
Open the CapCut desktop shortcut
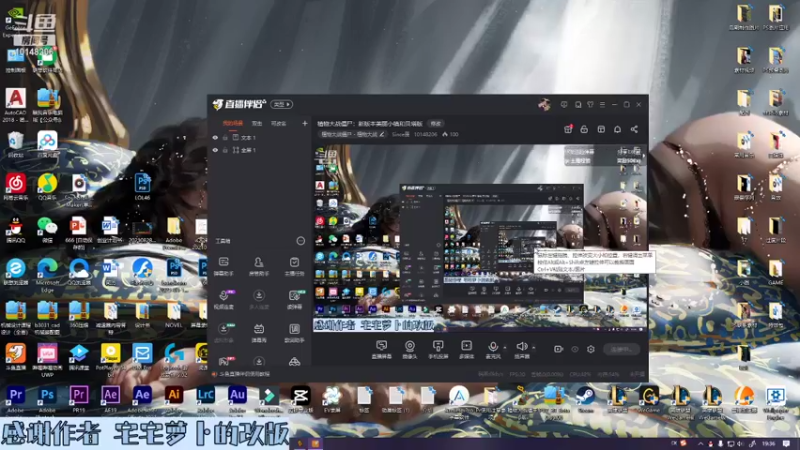(301, 399)
